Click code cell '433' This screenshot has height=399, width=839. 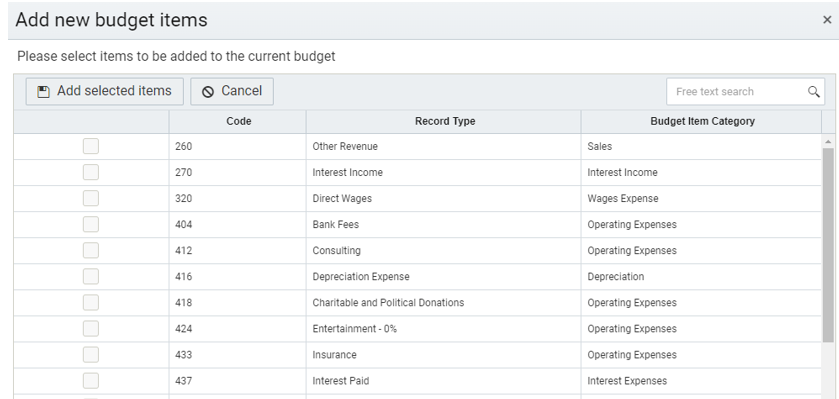click(238, 355)
